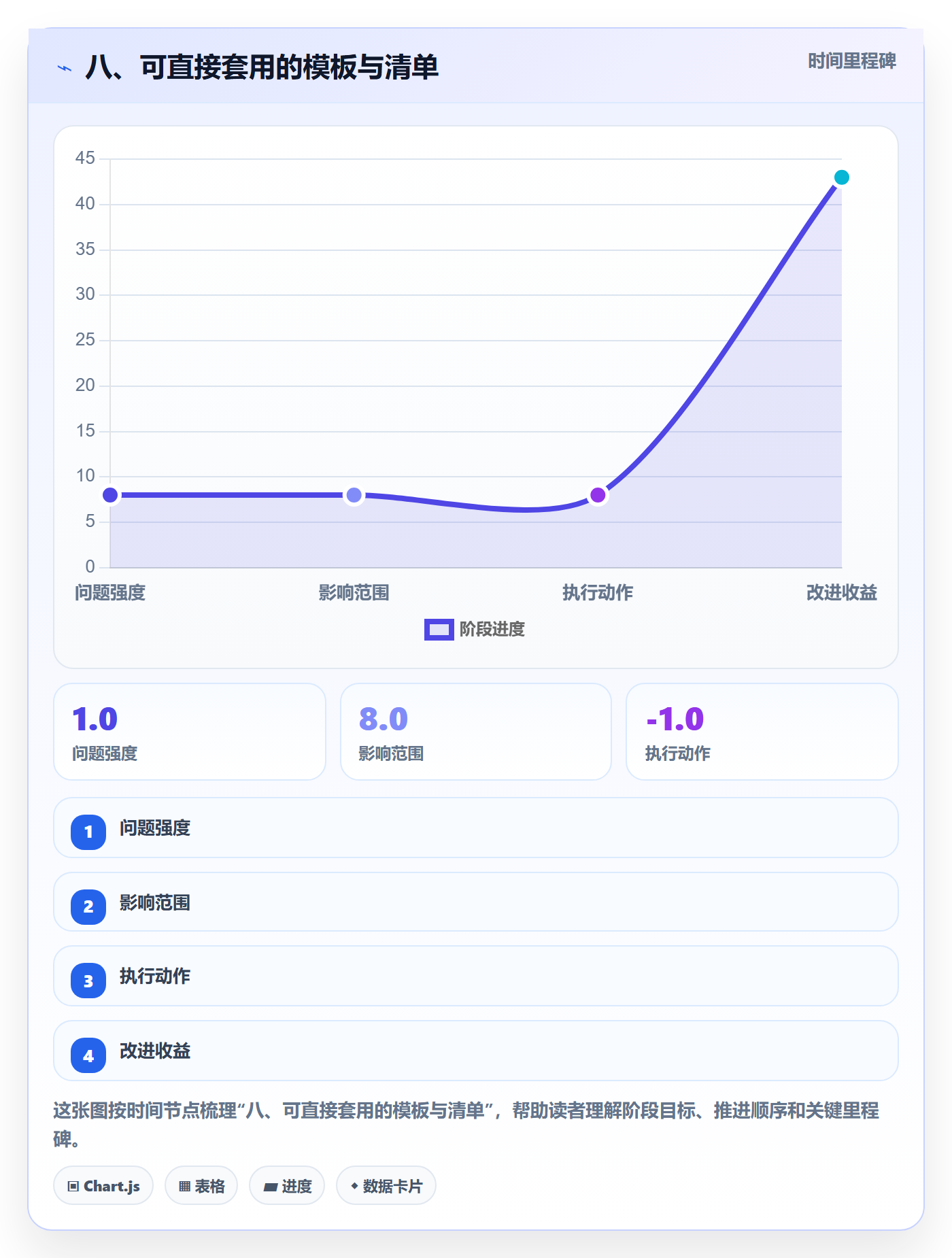The width and height of the screenshot is (952, 1258).
Task: Click the 数据卡片 tag
Action: tap(386, 1185)
